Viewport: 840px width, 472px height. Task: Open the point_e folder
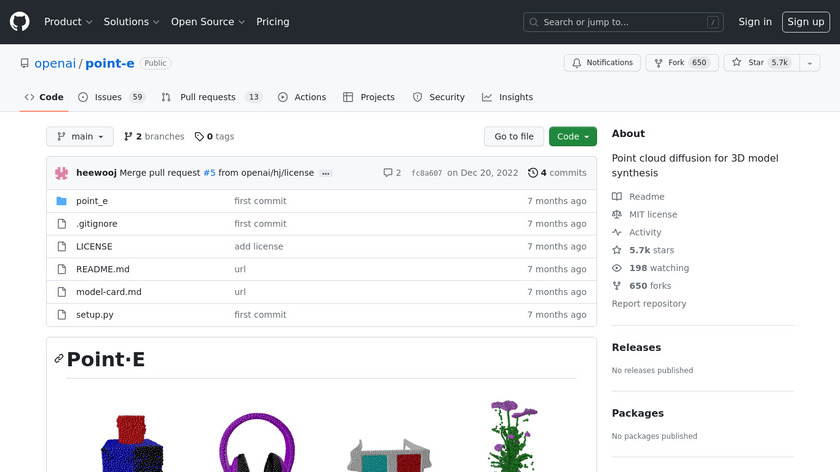[x=92, y=201]
